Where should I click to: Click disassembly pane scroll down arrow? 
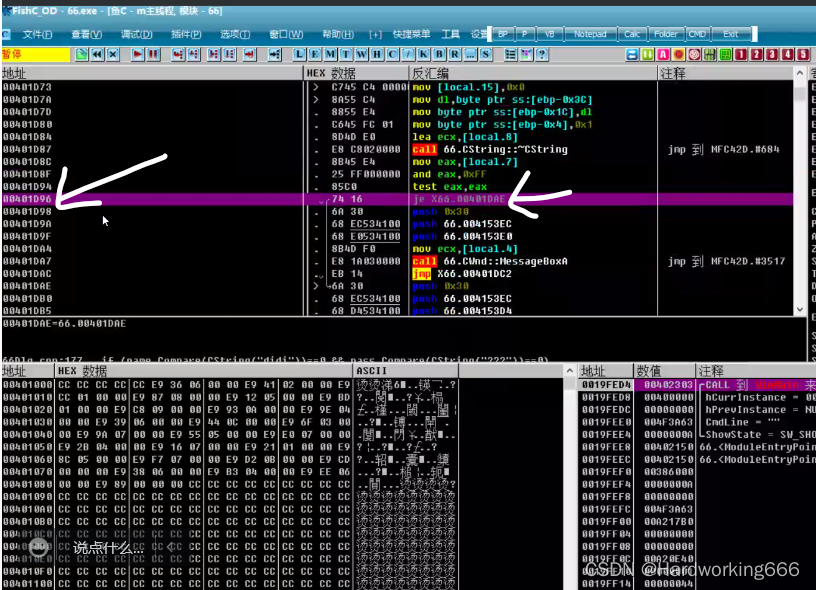click(x=800, y=309)
